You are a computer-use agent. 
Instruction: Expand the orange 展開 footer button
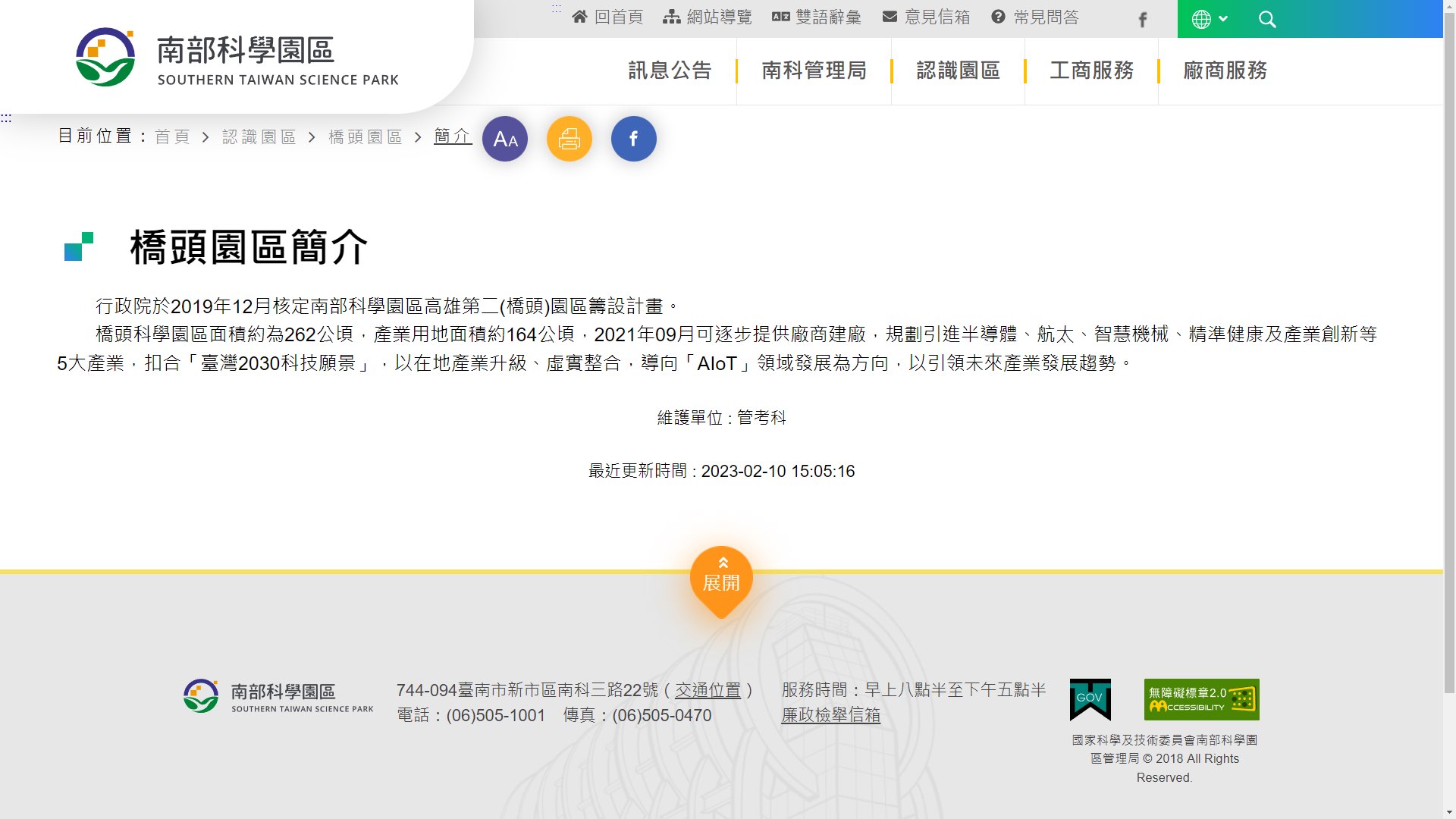point(721,580)
